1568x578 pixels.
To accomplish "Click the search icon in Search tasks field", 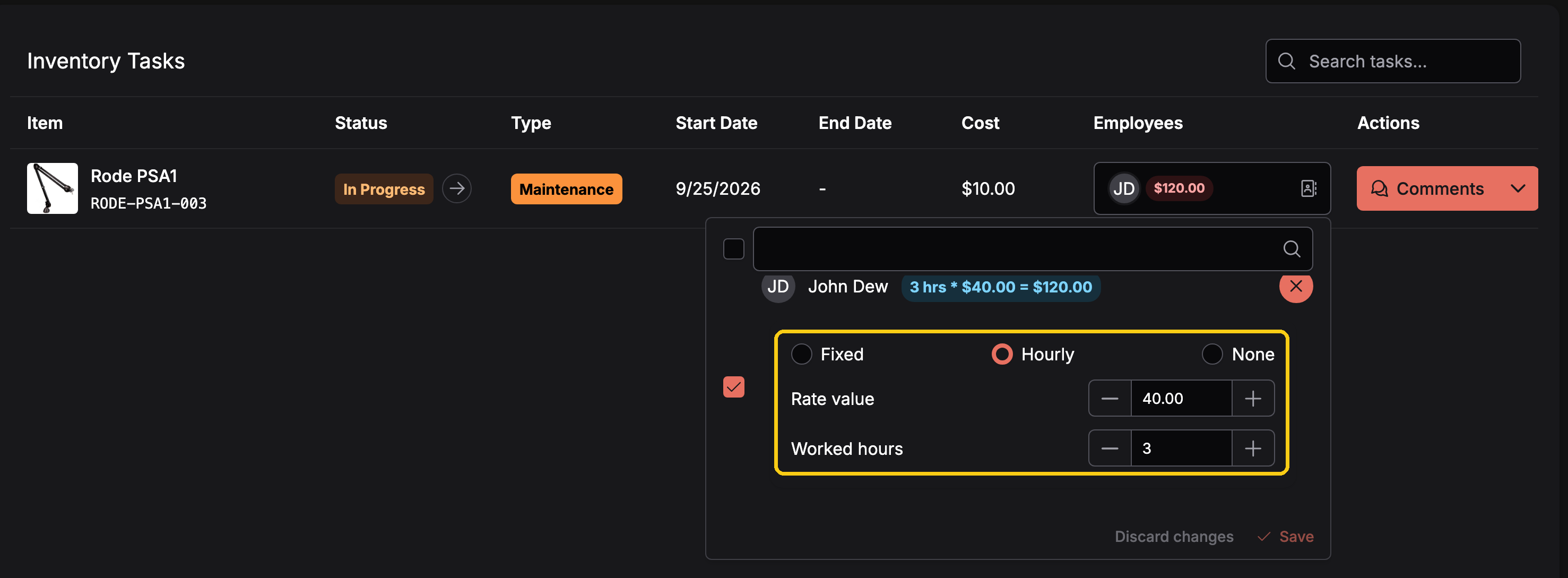I will click(x=1286, y=61).
